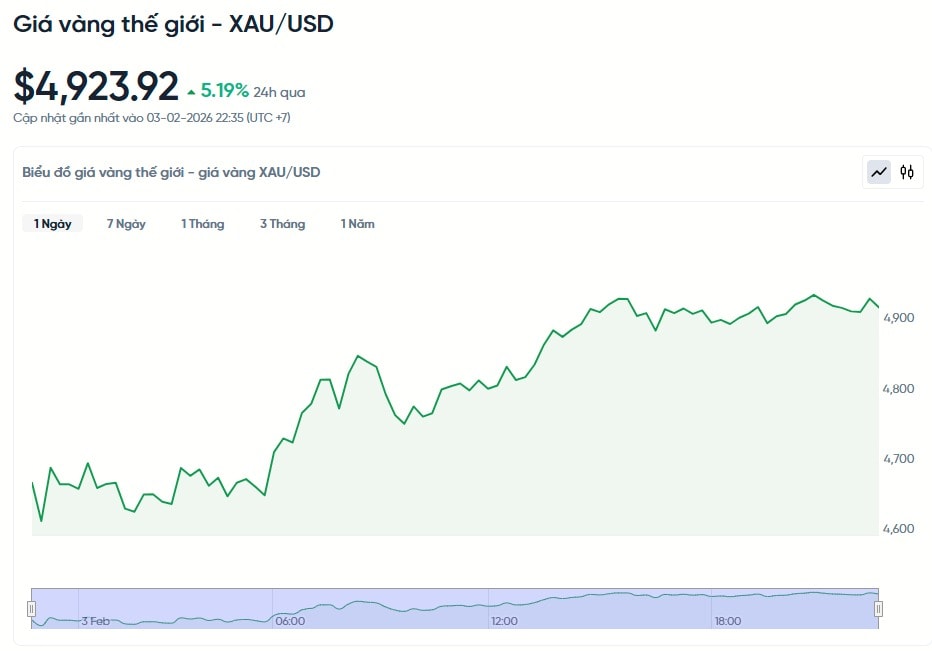Click the left range navigator handle
Image resolution: width=932 pixels, height=651 pixels.
click(31, 608)
